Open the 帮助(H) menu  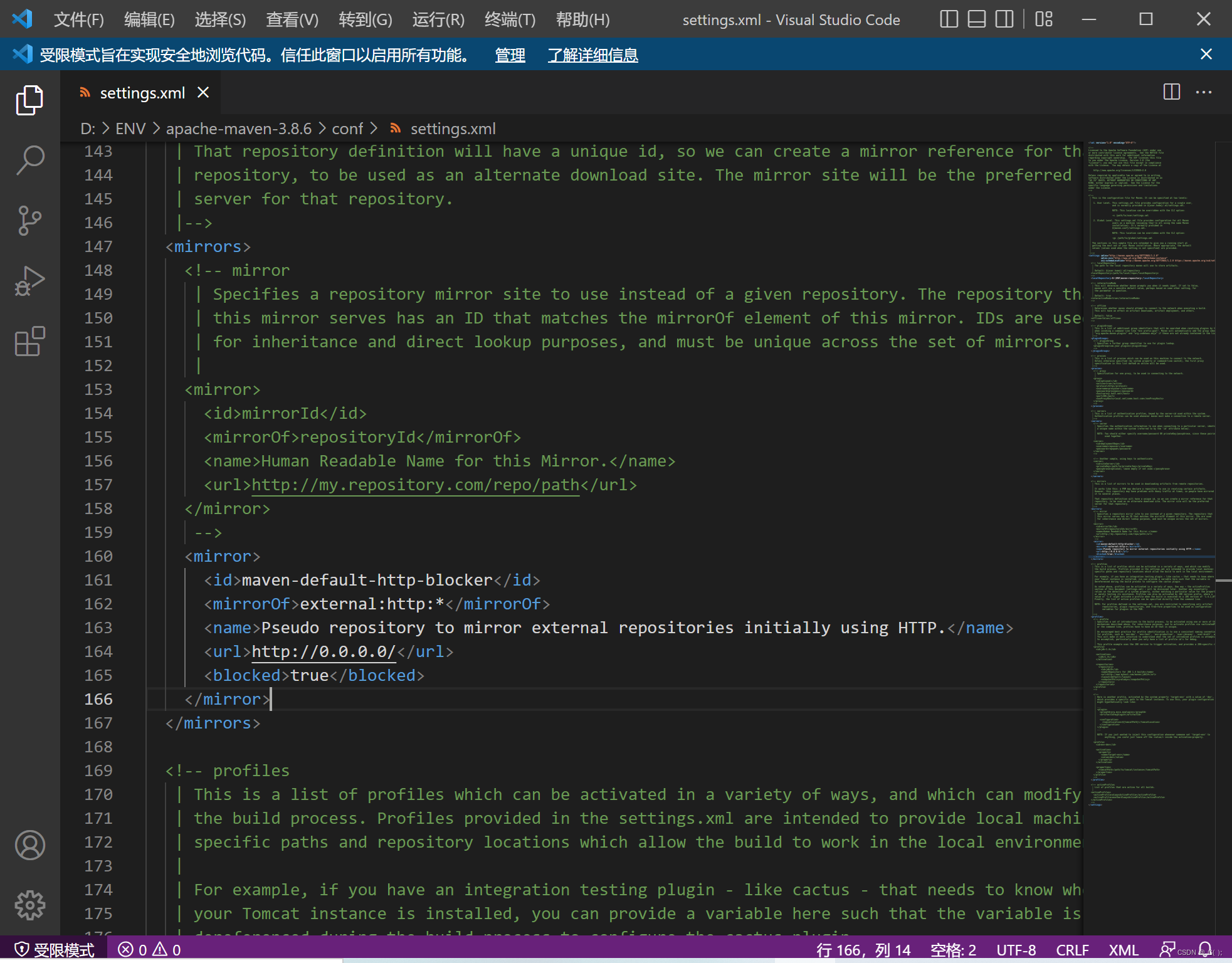(582, 19)
